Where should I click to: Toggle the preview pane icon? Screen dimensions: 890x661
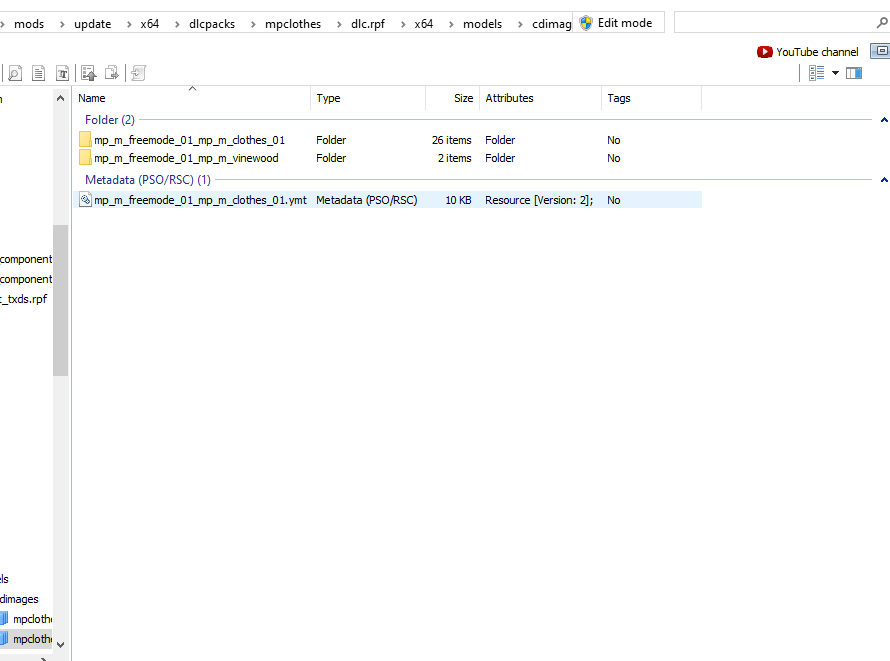click(854, 73)
